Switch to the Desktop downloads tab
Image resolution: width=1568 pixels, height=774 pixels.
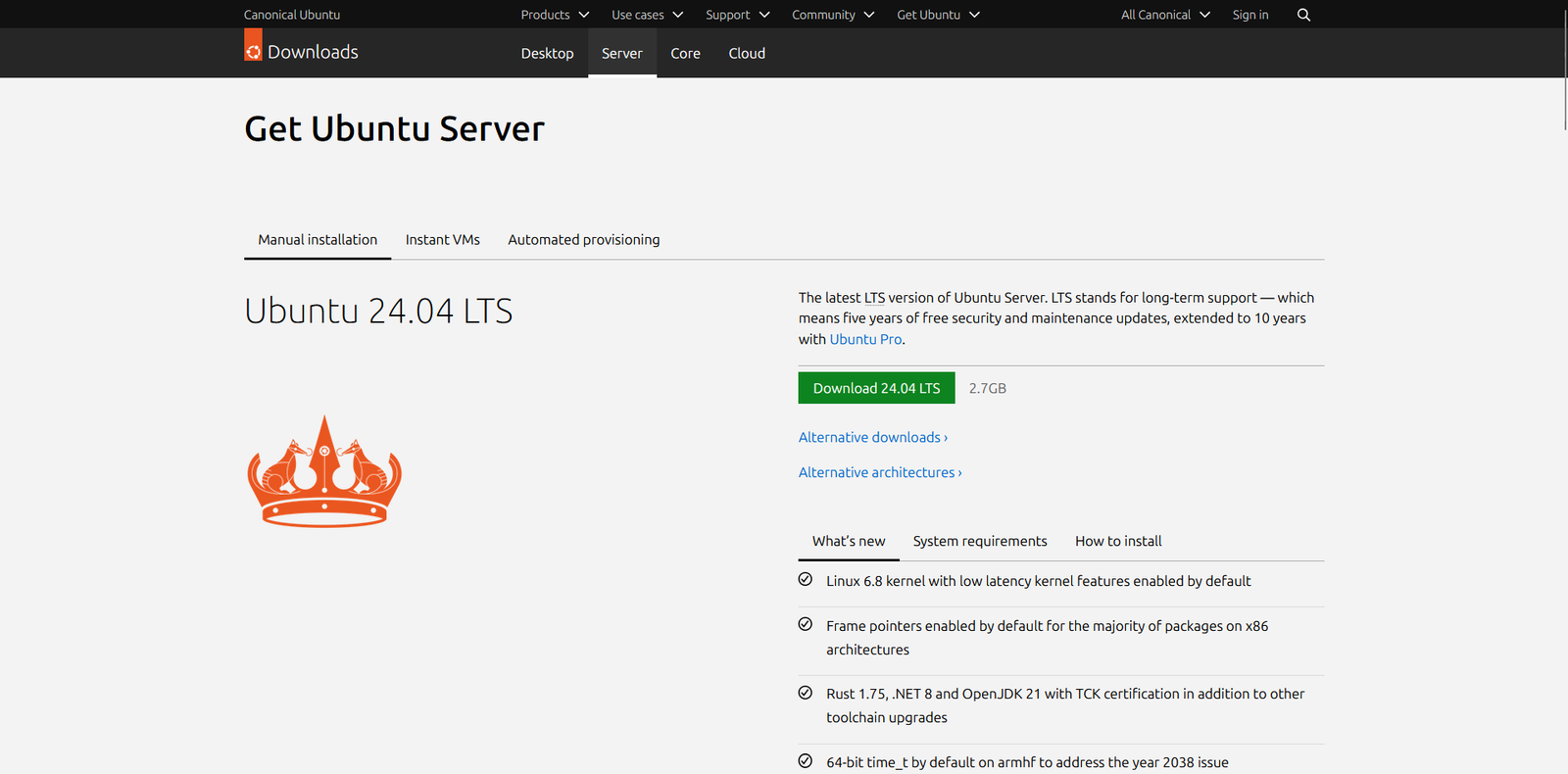[547, 53]
